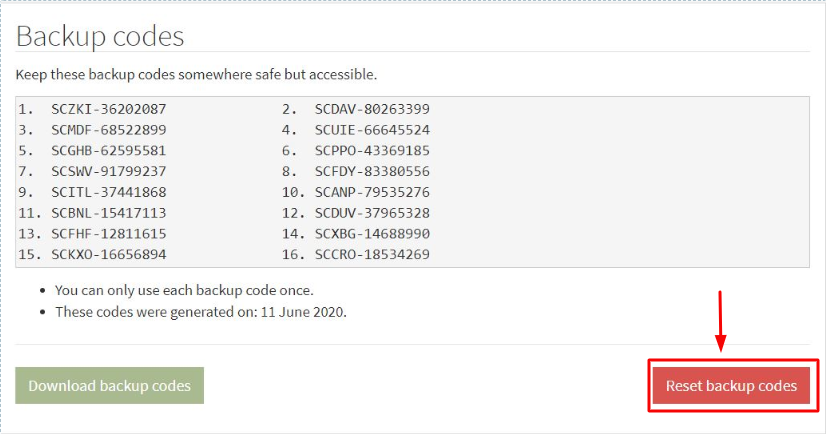Viewport: 826px width, 434px height.
Task: Select backup code SCANP-79535276
Action: (x=372, y=192)
